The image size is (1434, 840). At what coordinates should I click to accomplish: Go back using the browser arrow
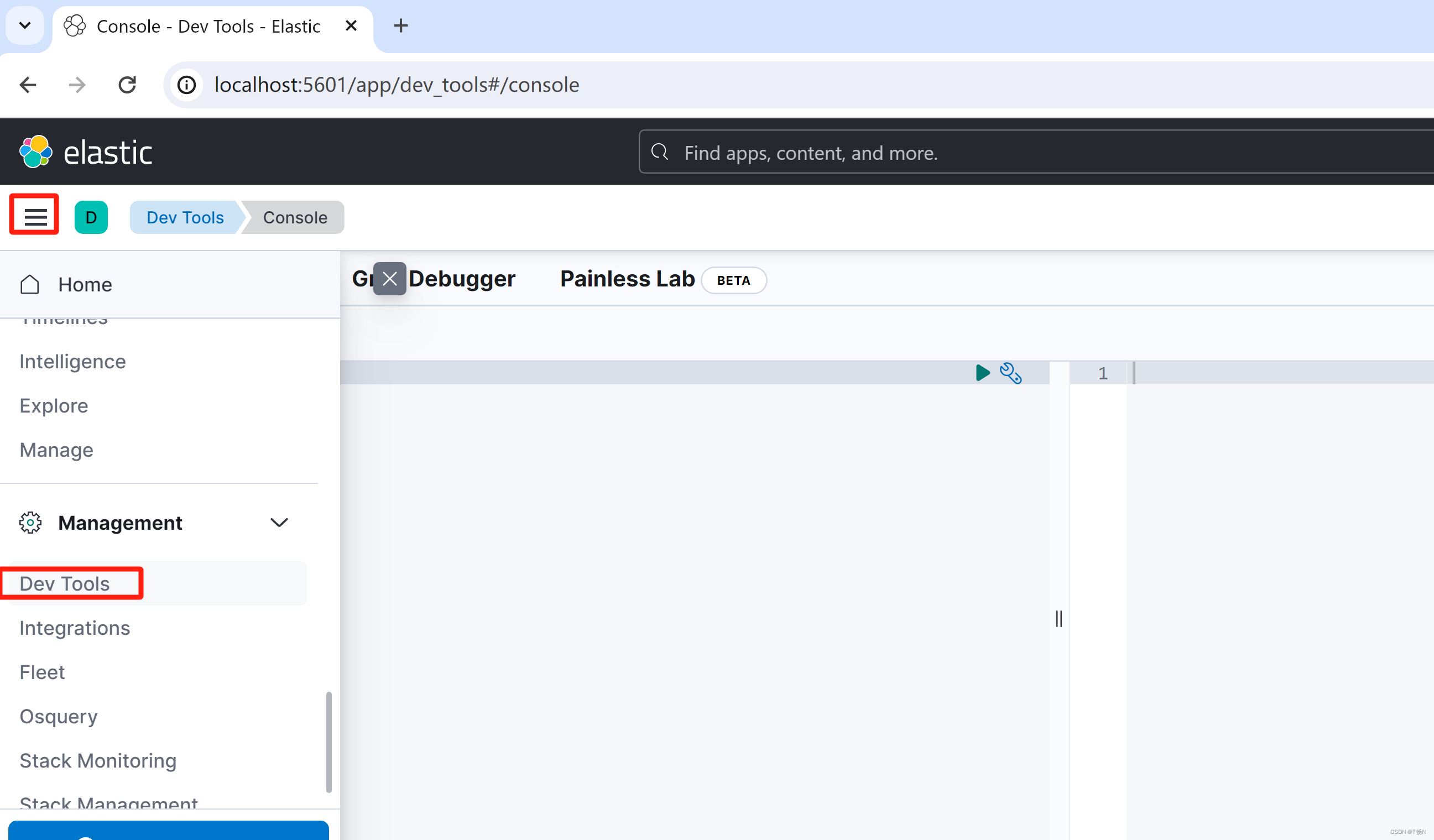27,84
